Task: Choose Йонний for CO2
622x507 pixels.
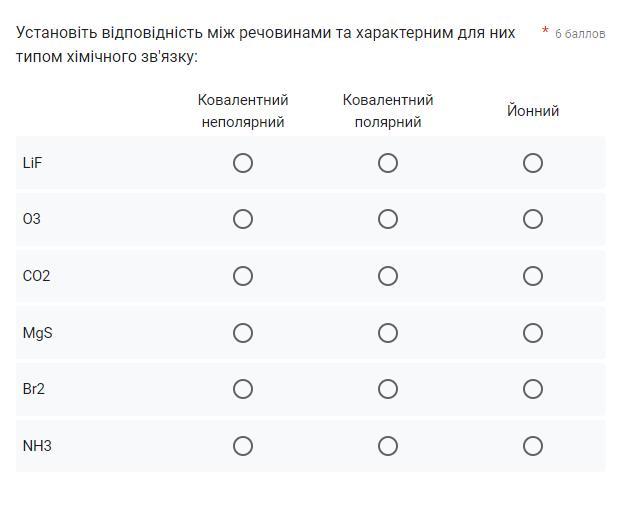Action: click(x=533, y=276)
